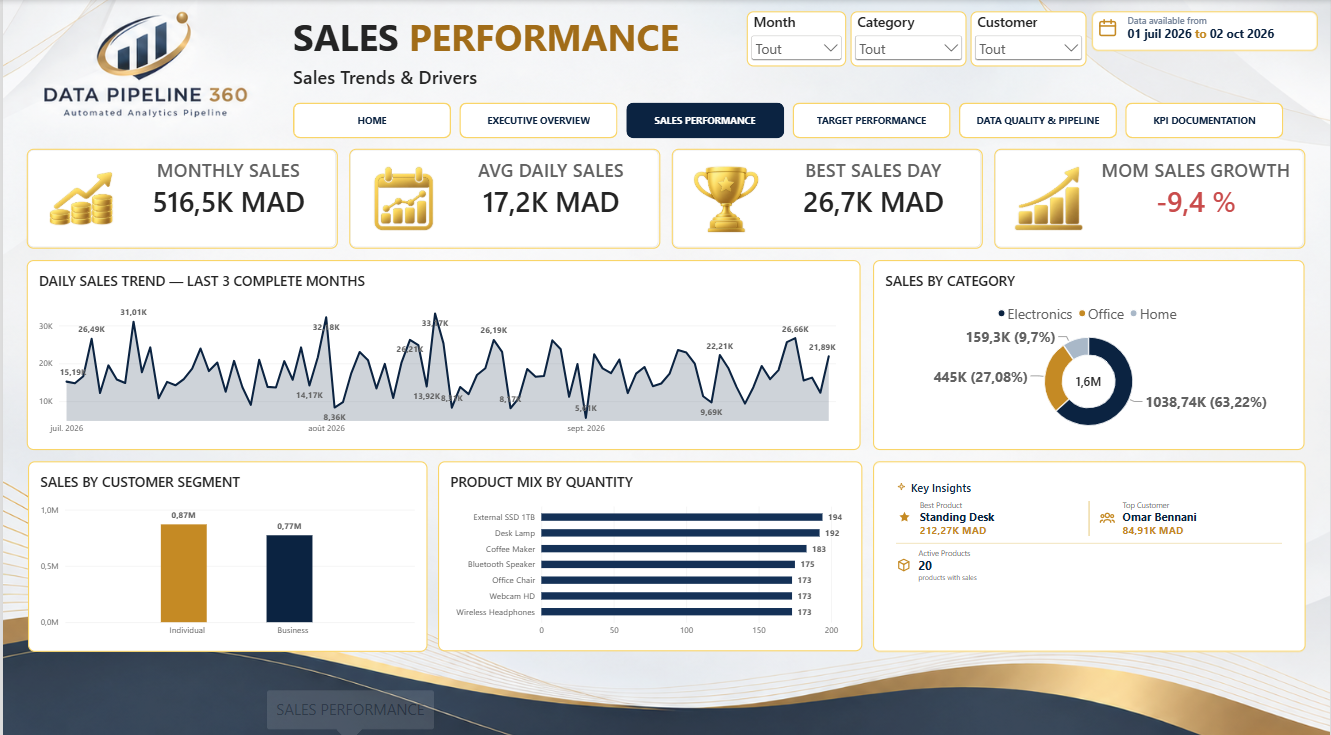Select the Individual segment bar
Image resolution: width=1331 pixels, height=735 pixels.
184,573
